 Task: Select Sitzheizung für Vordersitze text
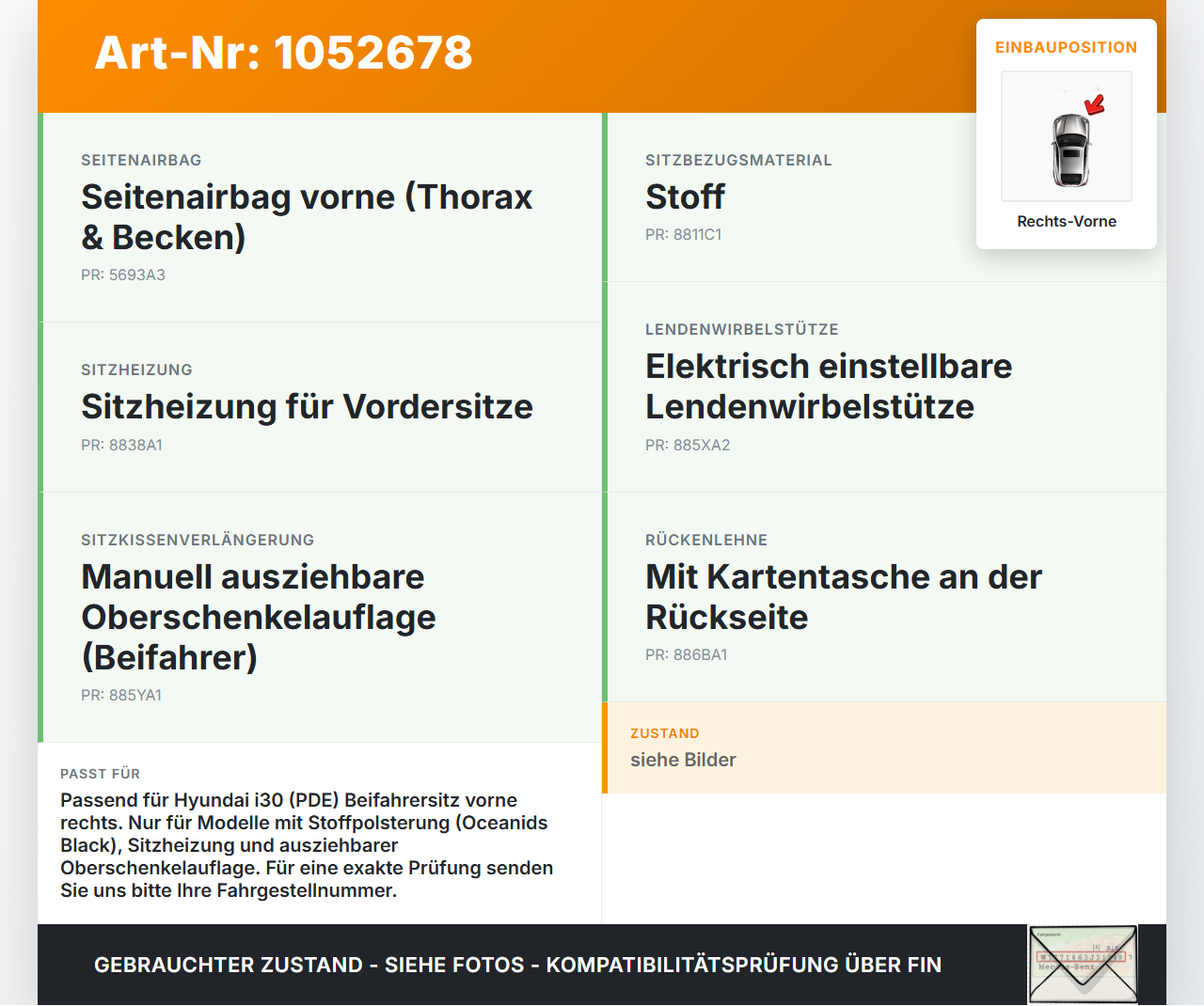click(x=307, y=406)
